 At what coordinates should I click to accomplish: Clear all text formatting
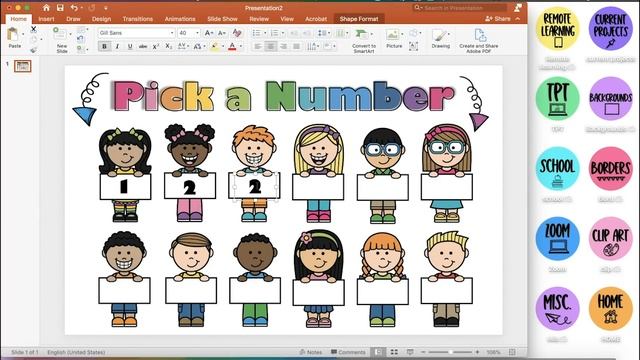click(237, 33)
